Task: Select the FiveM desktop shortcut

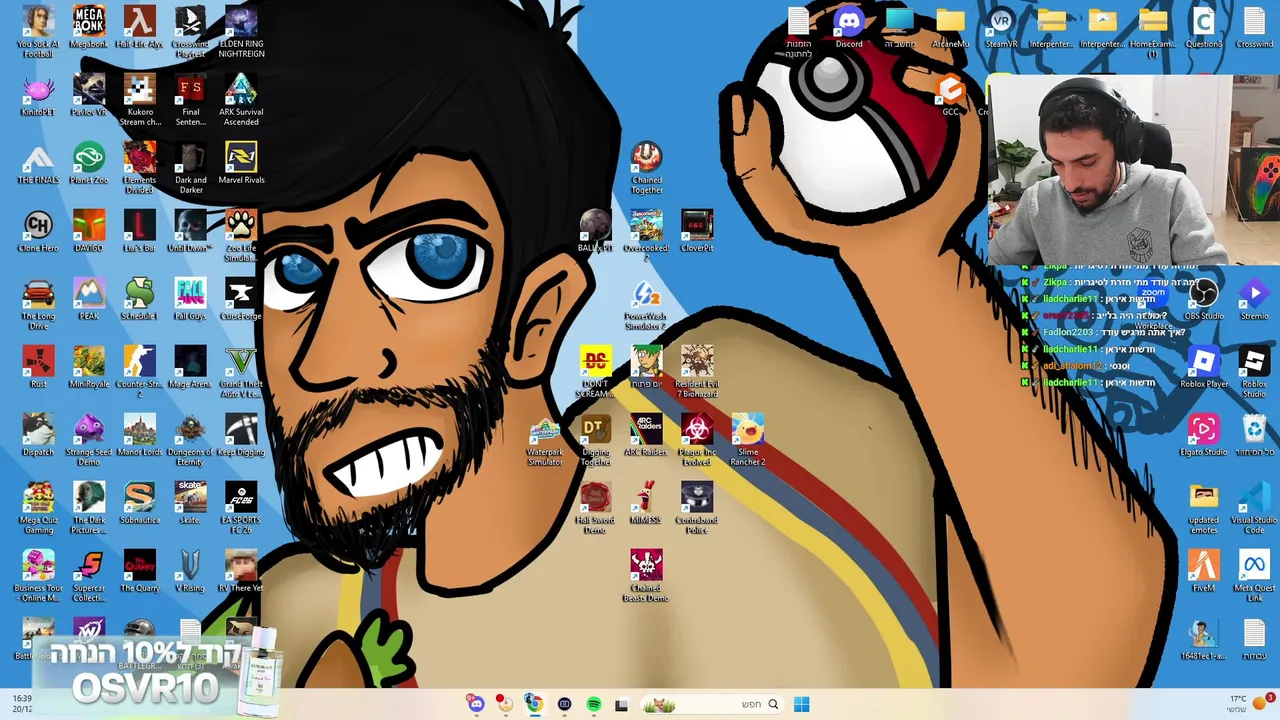Action: tap(1204, 571)
